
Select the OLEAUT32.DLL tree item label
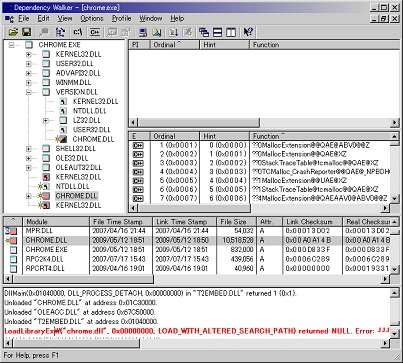tap(78, 167)
